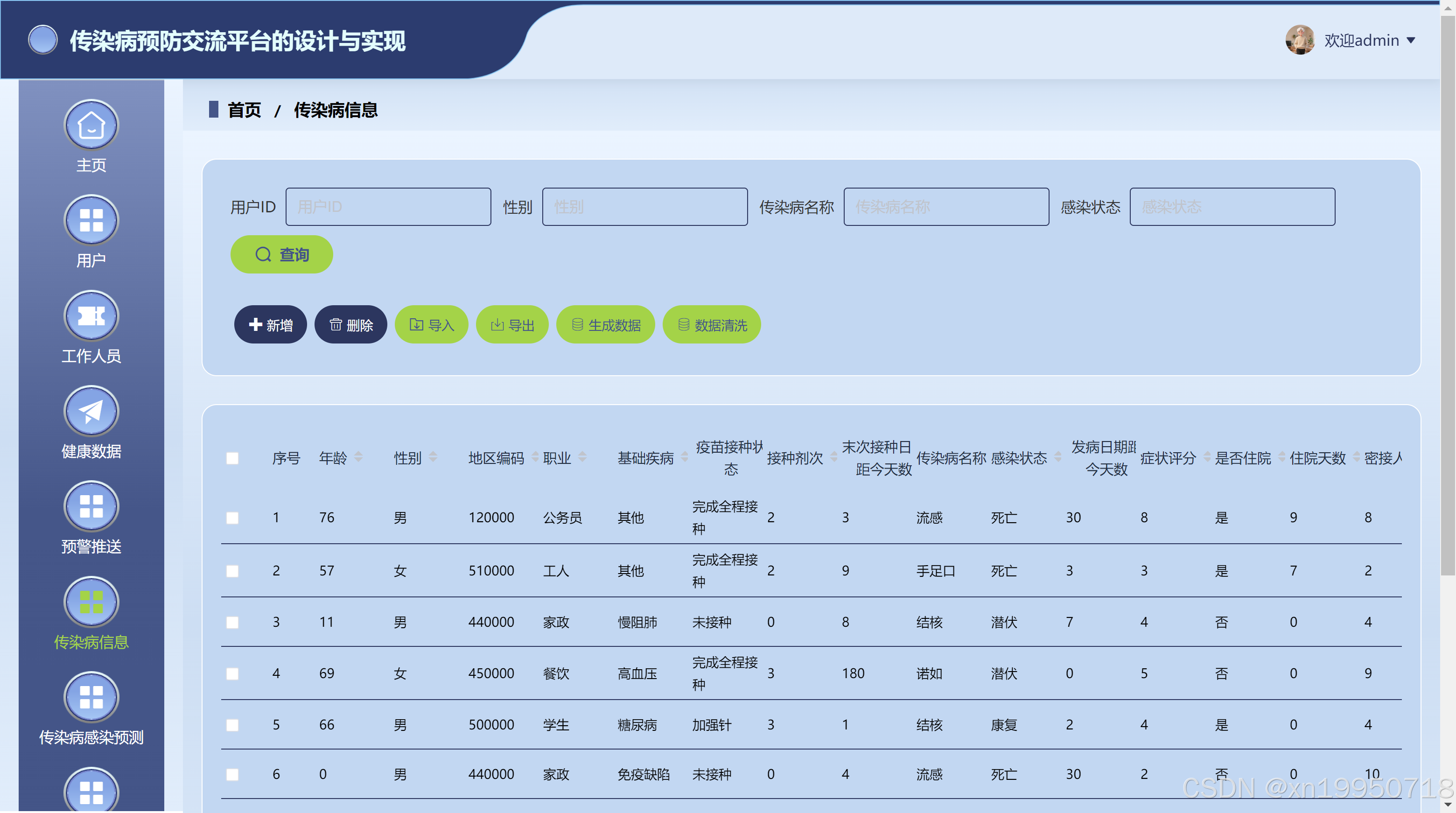Click the admin avatar picture
1456x813 pixels.
point(1300,40)
